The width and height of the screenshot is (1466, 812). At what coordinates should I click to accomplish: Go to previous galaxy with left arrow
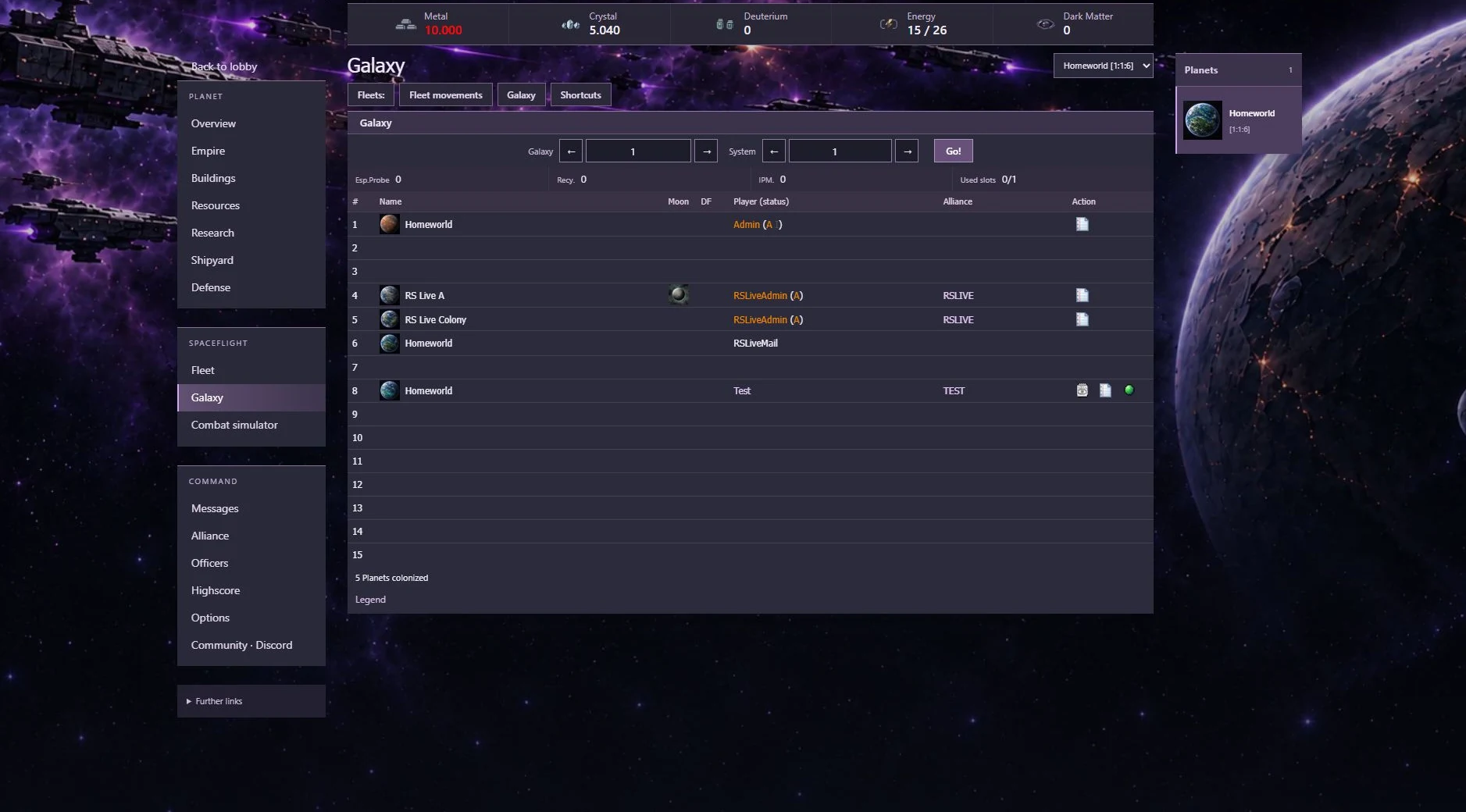571,151
